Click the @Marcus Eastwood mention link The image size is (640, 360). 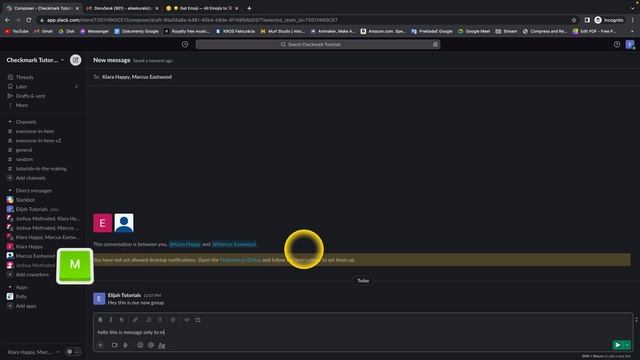(234, 244)
